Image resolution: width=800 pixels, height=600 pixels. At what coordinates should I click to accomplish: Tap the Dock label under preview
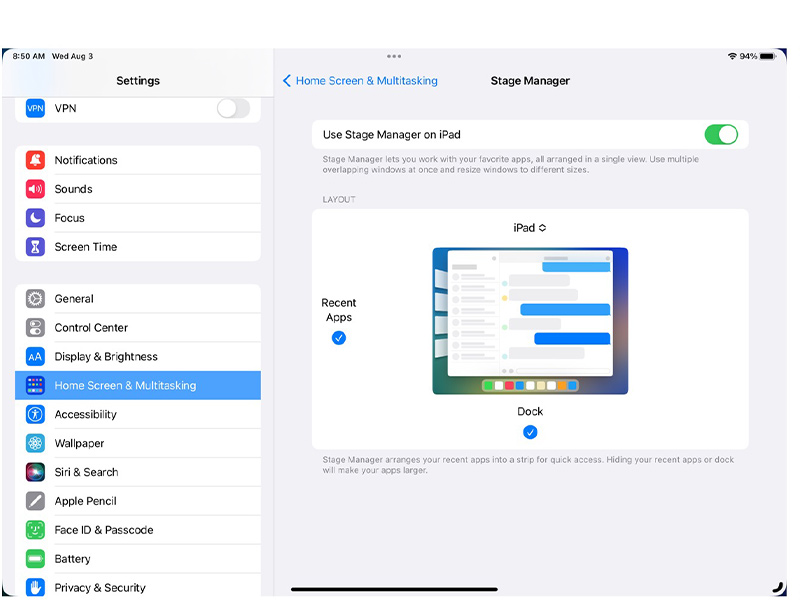530,411
